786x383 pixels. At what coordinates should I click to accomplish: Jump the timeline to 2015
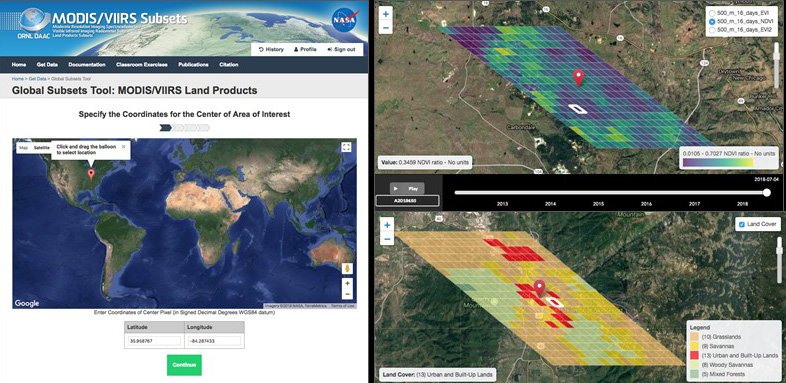coord(599,204)
